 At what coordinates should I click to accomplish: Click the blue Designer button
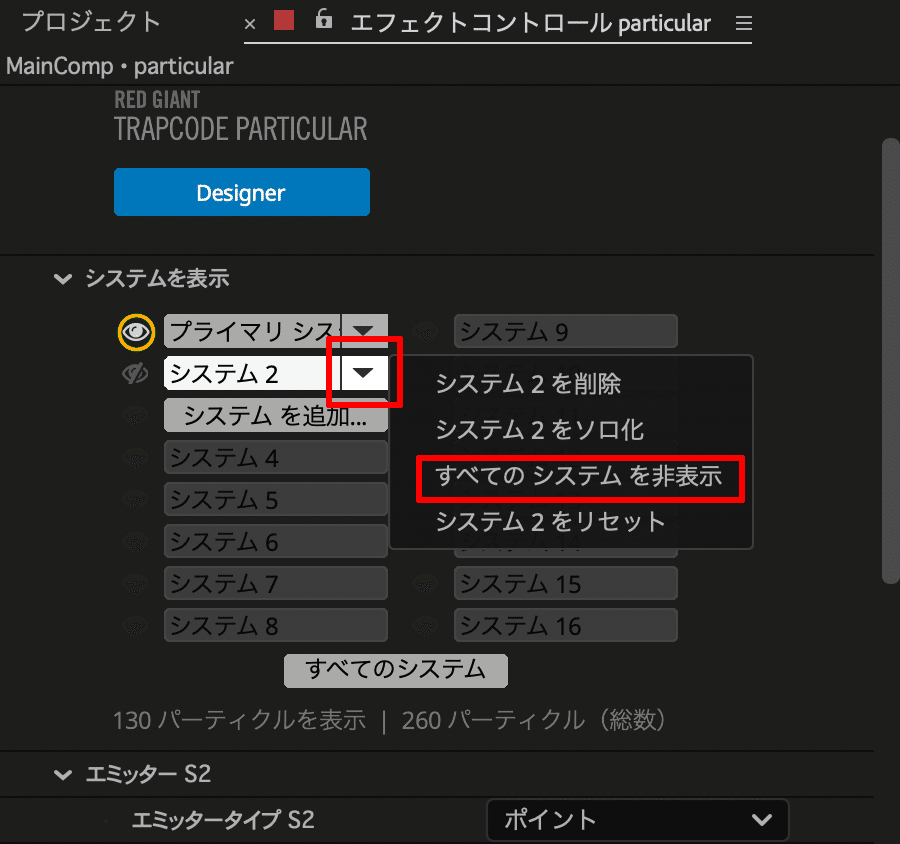click(x=241, y=191)
